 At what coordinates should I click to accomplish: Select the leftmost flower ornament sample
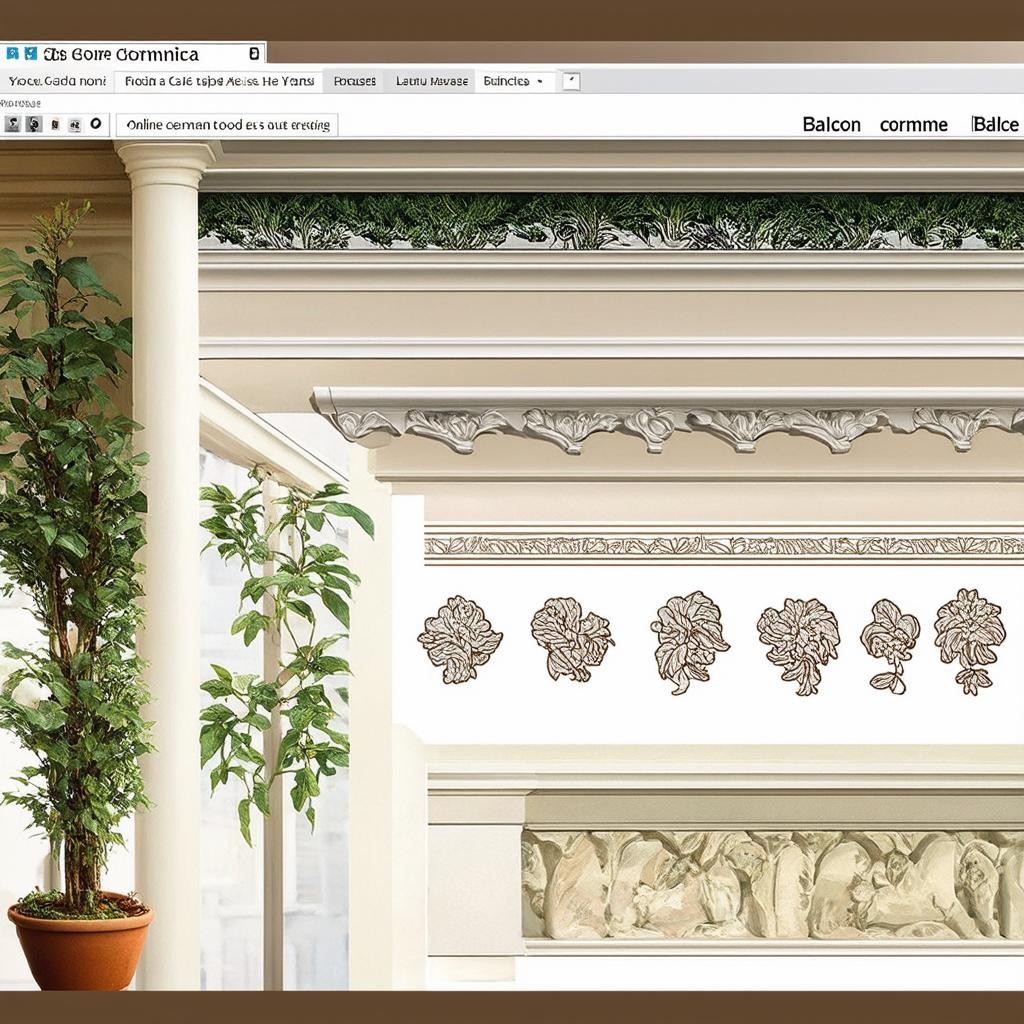[459, 639]
